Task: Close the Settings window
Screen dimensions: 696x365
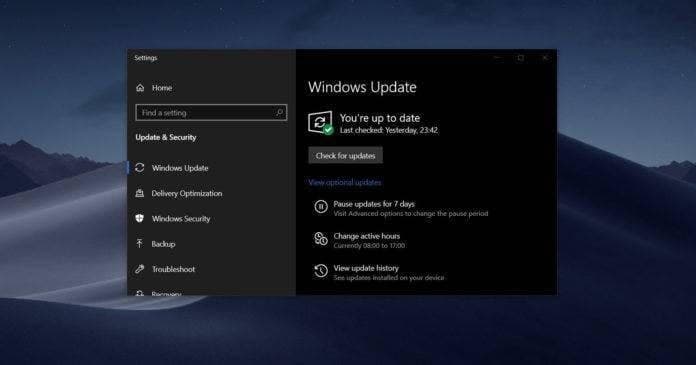Action: pos(545,58)
